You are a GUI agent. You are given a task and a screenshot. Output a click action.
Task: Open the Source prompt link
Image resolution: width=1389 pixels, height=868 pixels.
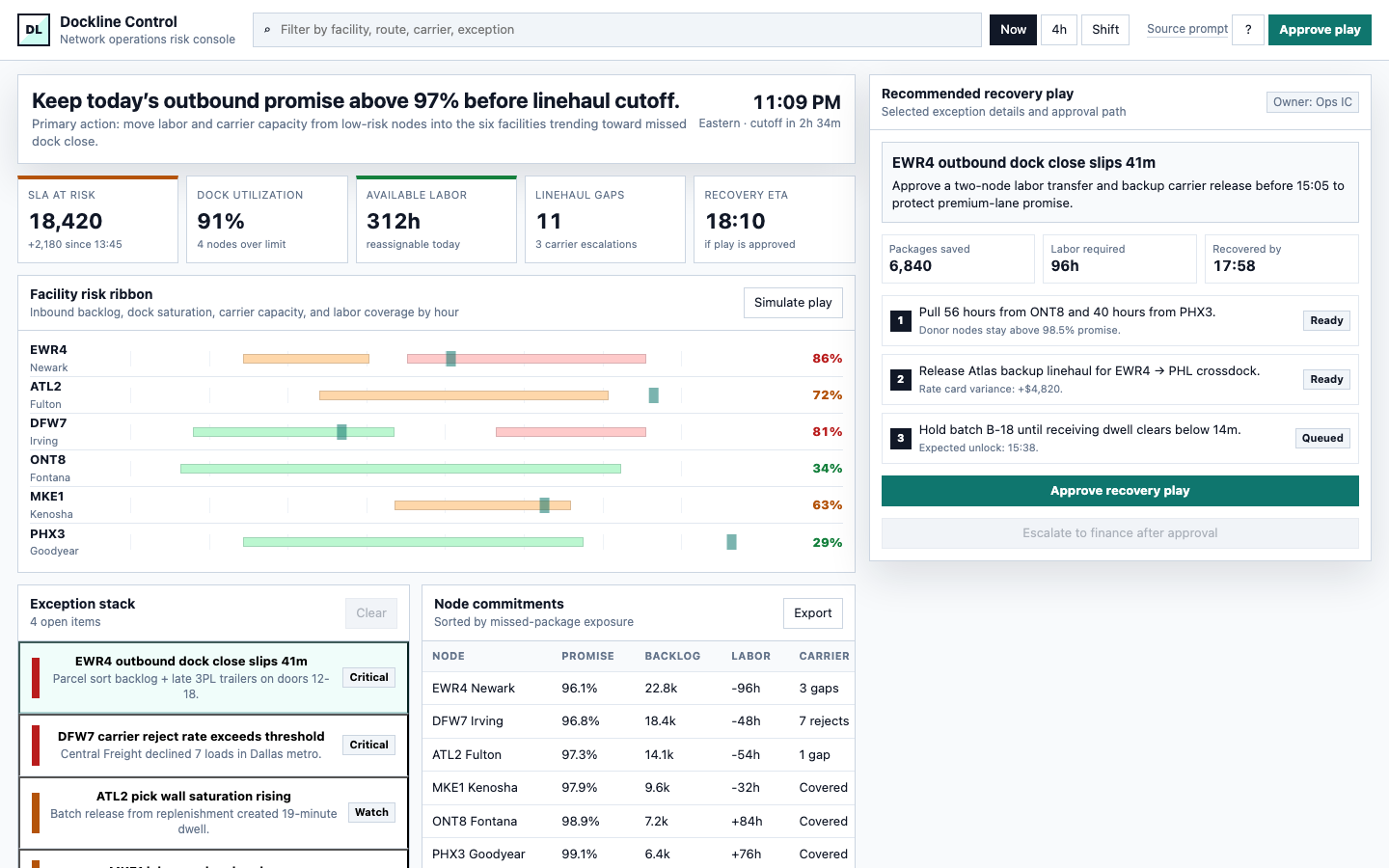(1187, 29)
